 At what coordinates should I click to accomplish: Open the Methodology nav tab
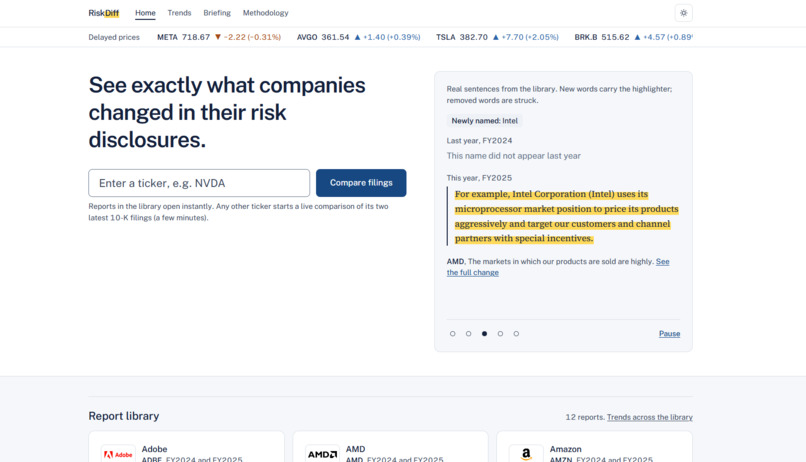tap(265, 13)
